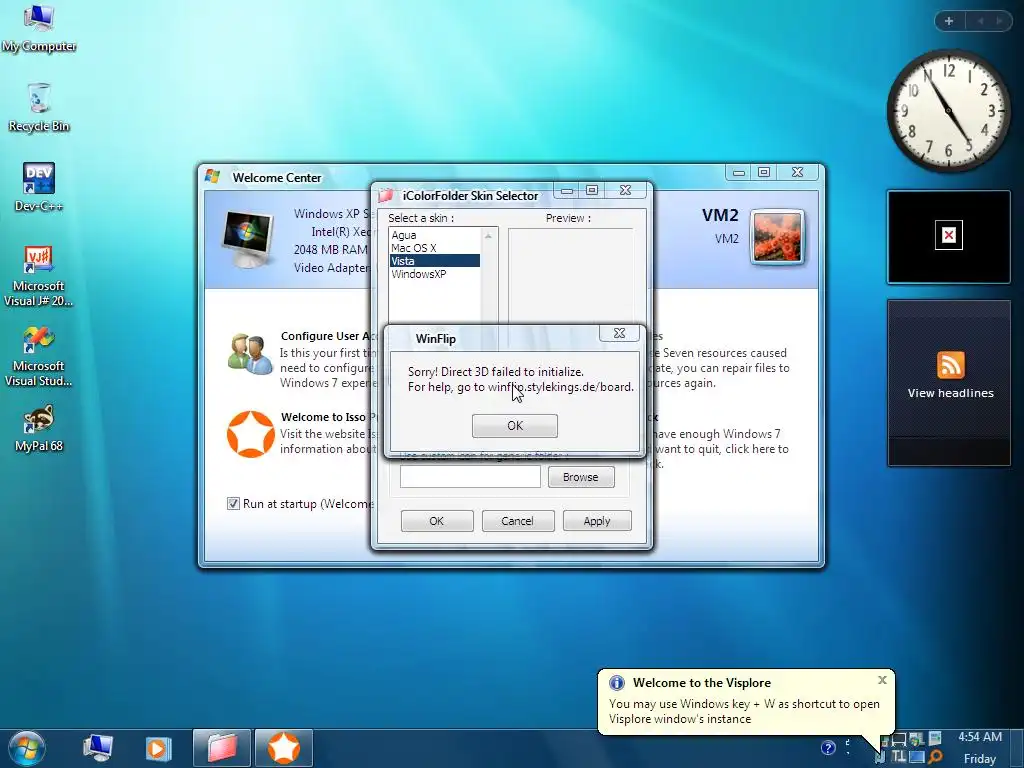Click sidebar next page arrow
This screenshot has width=1024, height=768.
(x=999, y=21)
